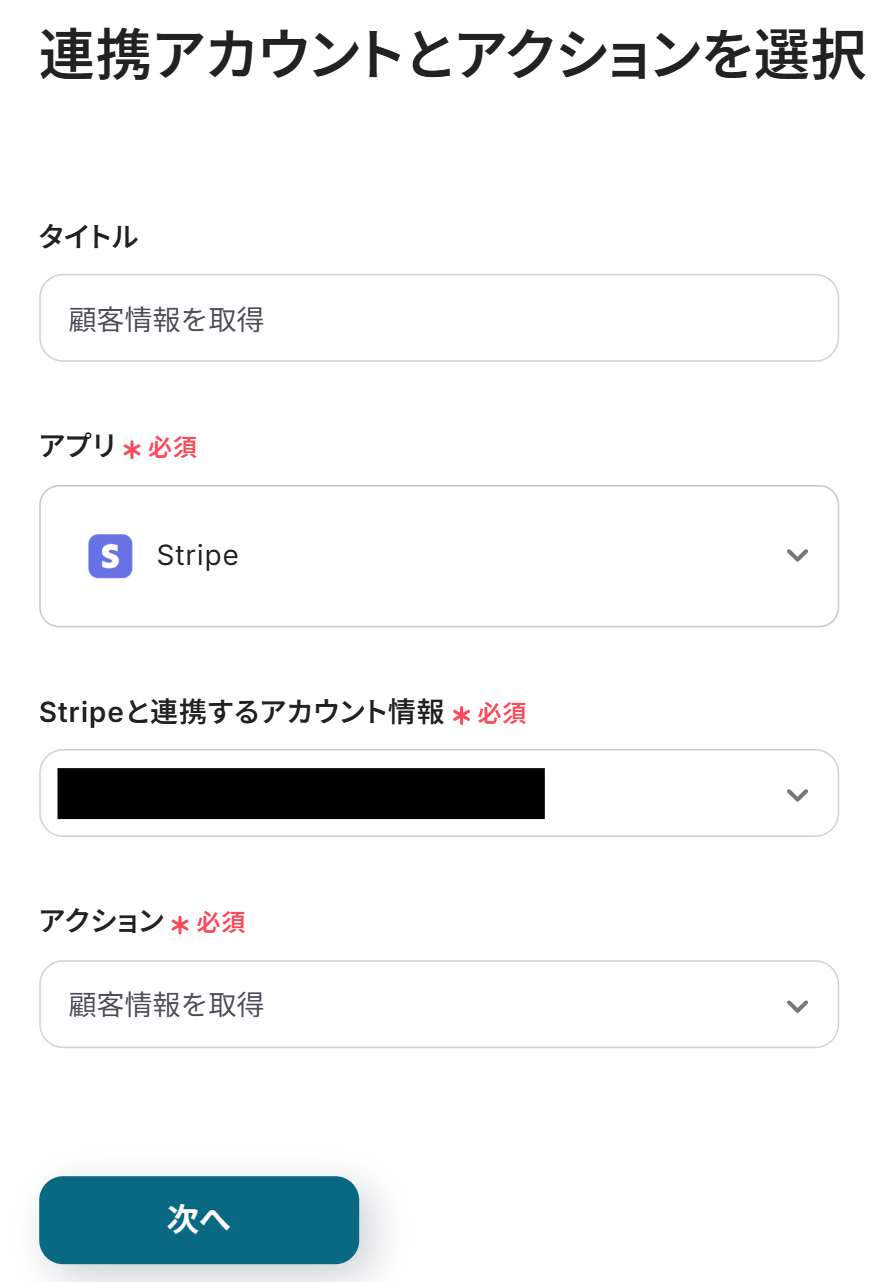Expand the アプリ dropdown chevron
Screen dimensions: 893x1282
tap(797, 556)
